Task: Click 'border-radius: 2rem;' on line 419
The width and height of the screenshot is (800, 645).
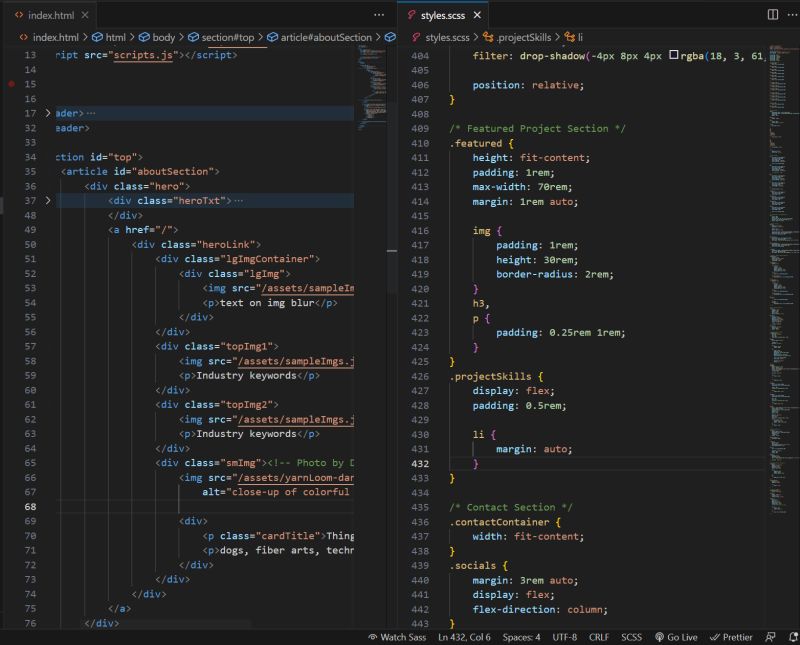Action: tap(555, 274)
